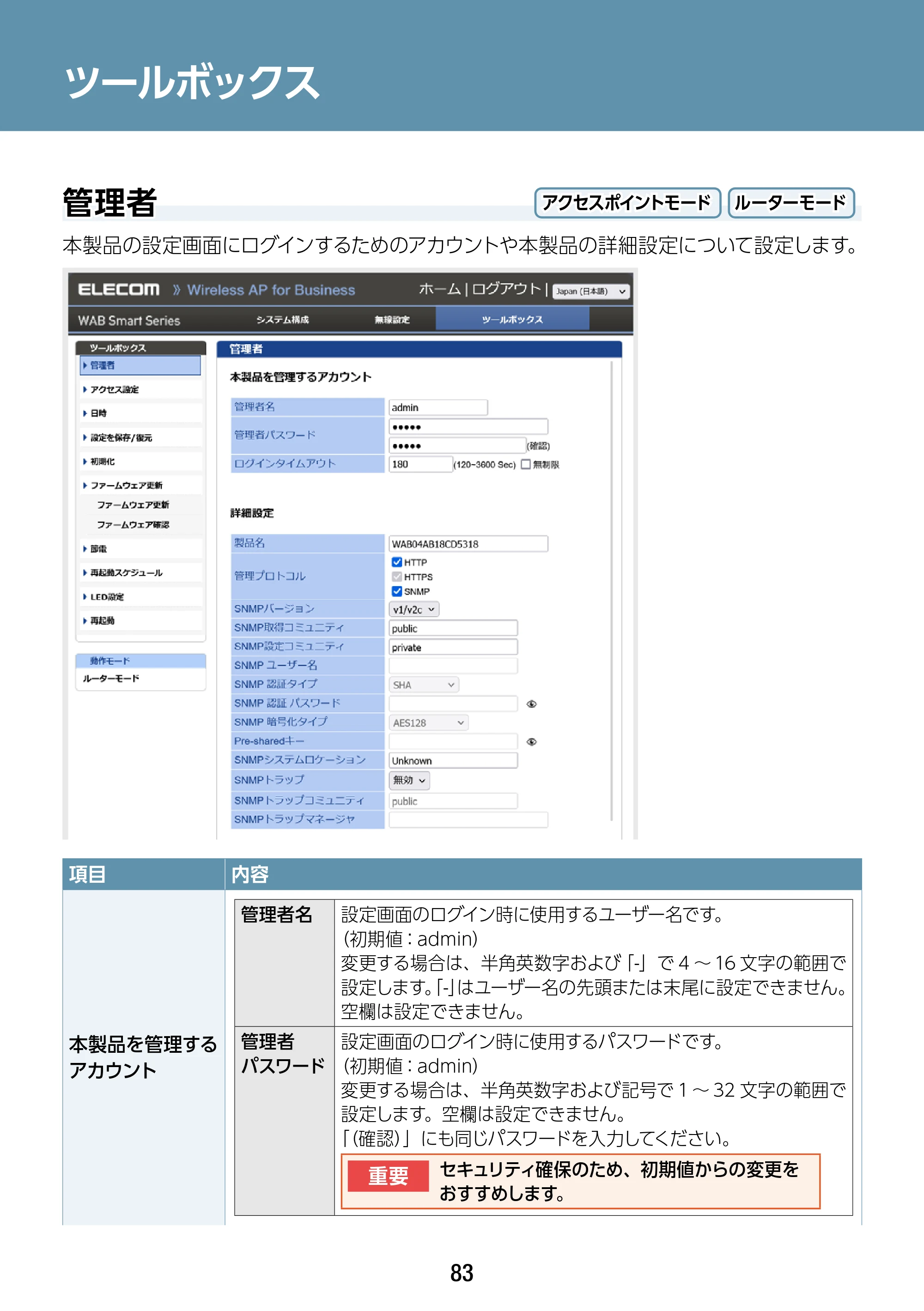
Task: Switch to the システム構成 tab
Action: (x=282, y=319)
